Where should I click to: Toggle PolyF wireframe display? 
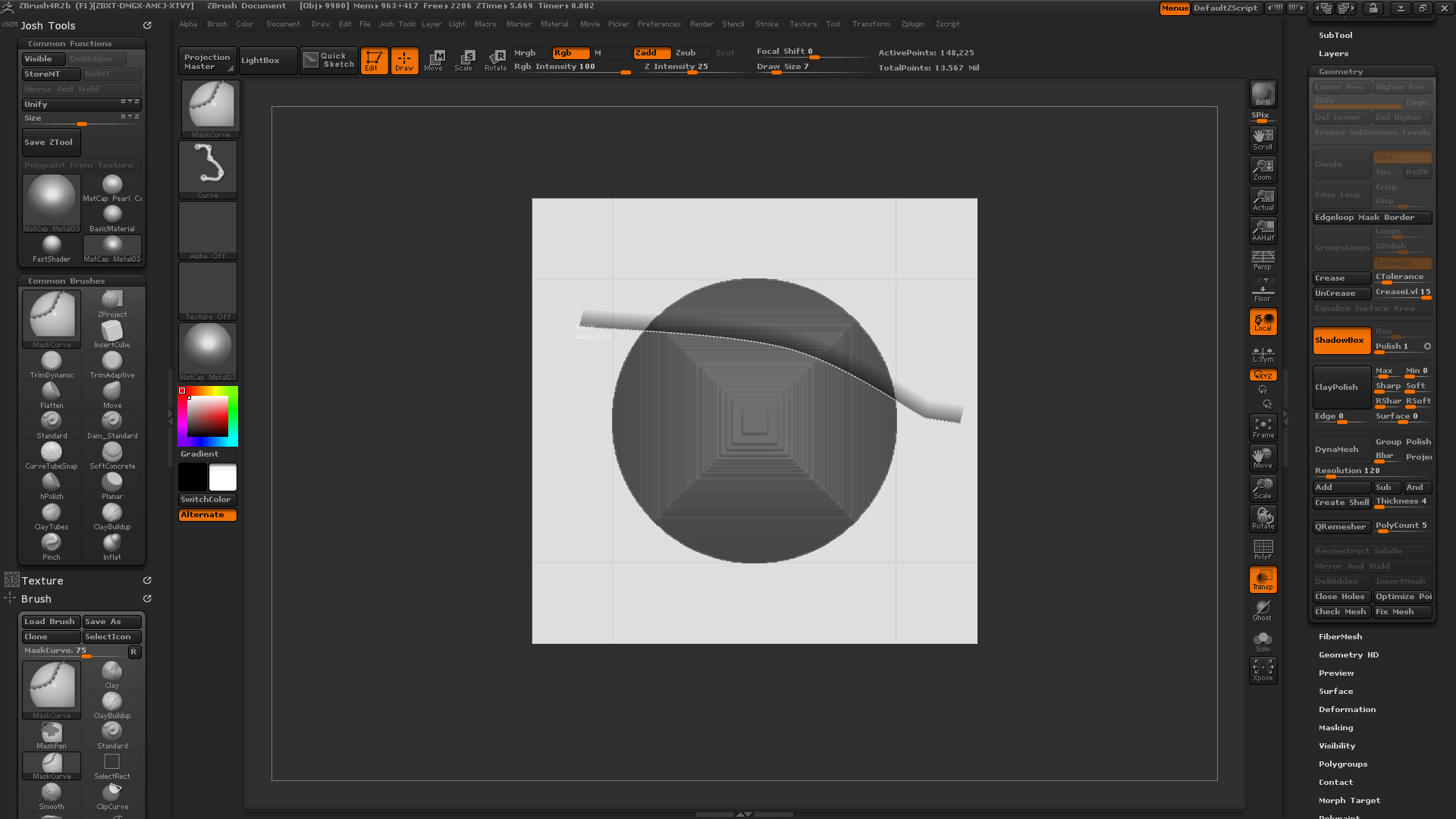pos(1263,549)
